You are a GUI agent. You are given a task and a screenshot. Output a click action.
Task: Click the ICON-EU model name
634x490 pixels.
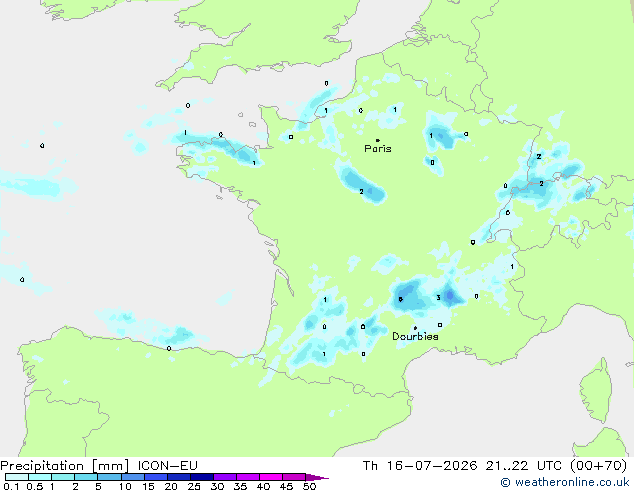[167, 466]
